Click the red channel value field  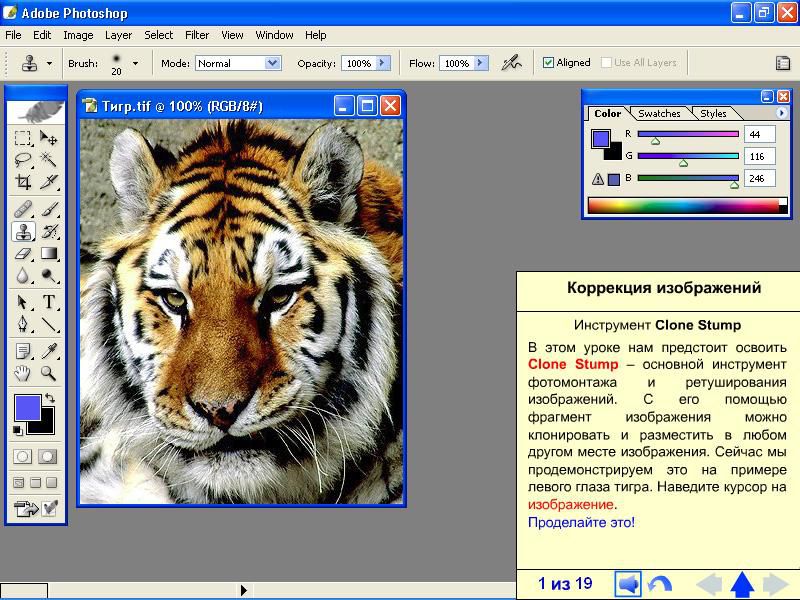tap(759, 134)
